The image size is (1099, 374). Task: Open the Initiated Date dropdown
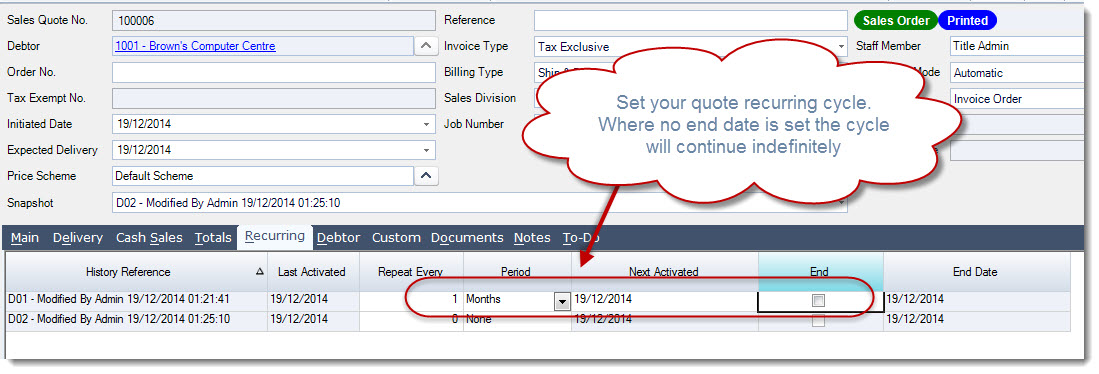(x=426, y=124)
